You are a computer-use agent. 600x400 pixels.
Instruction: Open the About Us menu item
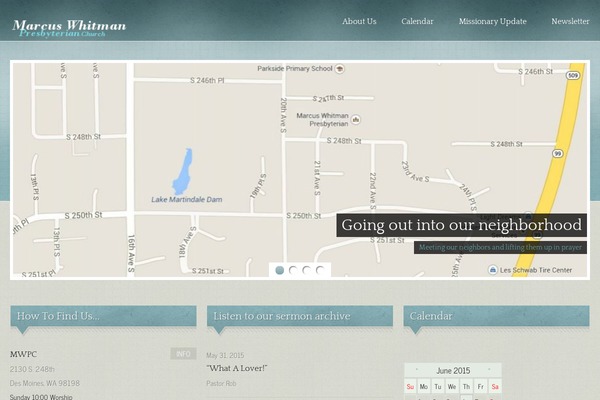359,21
